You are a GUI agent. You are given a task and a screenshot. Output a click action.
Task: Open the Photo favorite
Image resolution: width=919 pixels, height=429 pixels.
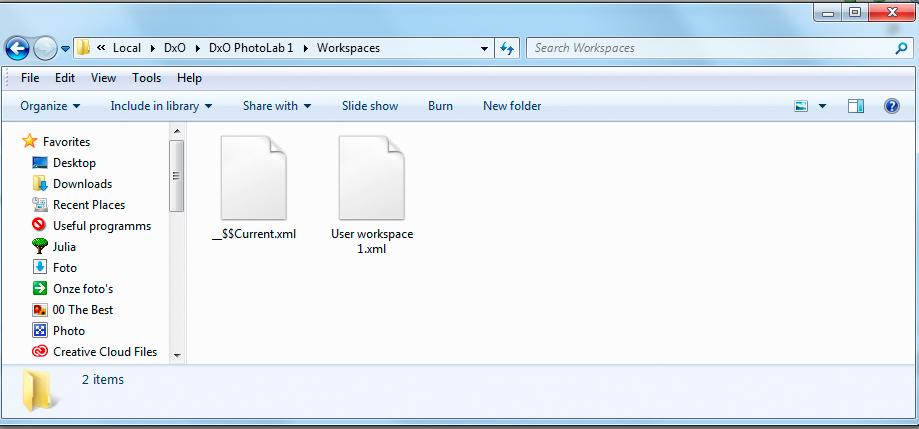pos(69,331)
